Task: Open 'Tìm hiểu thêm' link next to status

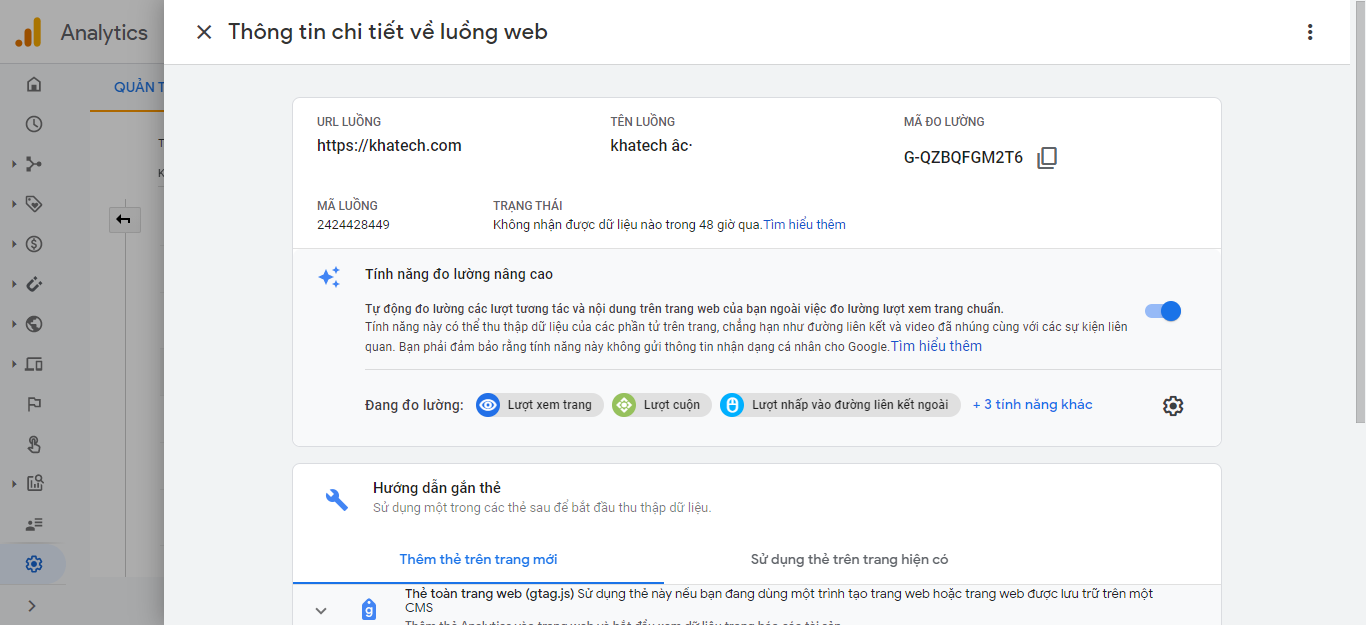Action: [x=805, y=225]
